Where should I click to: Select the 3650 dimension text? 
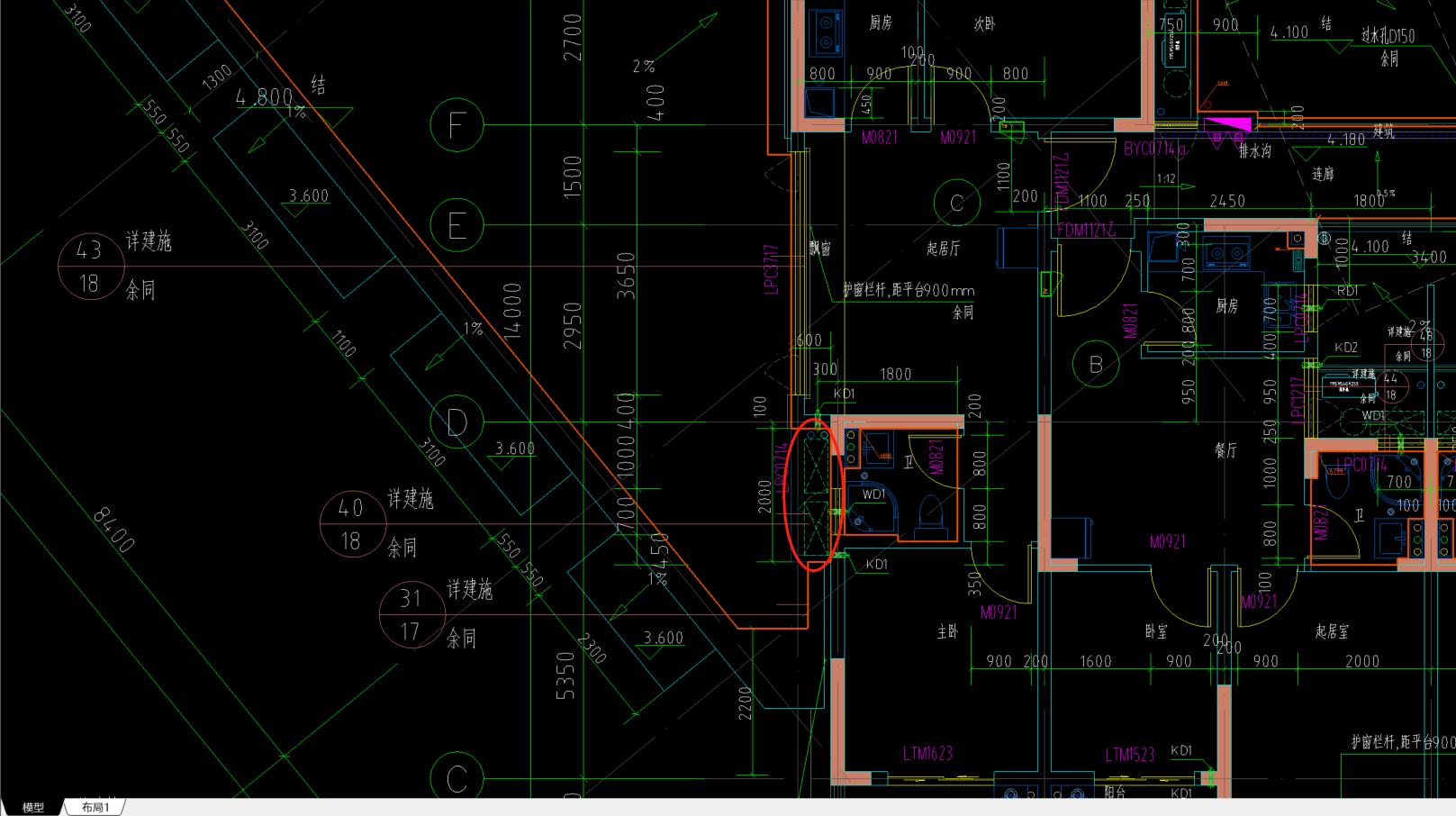[x=625, y=276]
